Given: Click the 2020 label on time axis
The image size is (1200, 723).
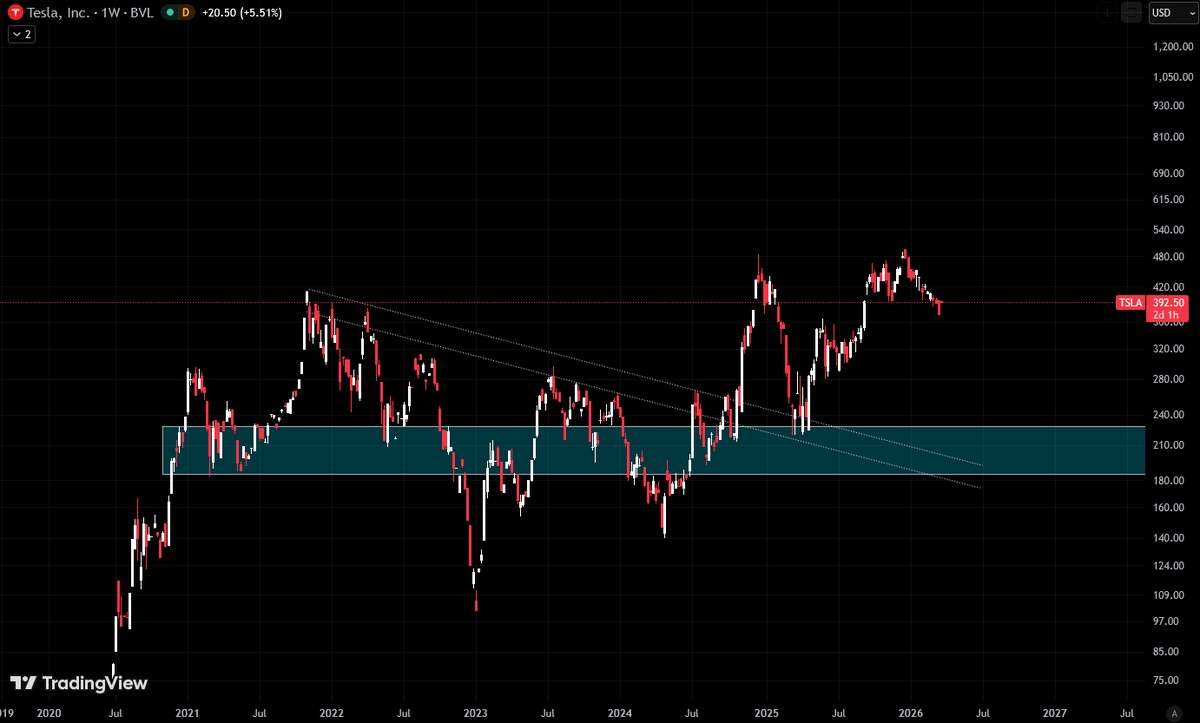Looking at the screenshot, I should click(x=48, y=714).
